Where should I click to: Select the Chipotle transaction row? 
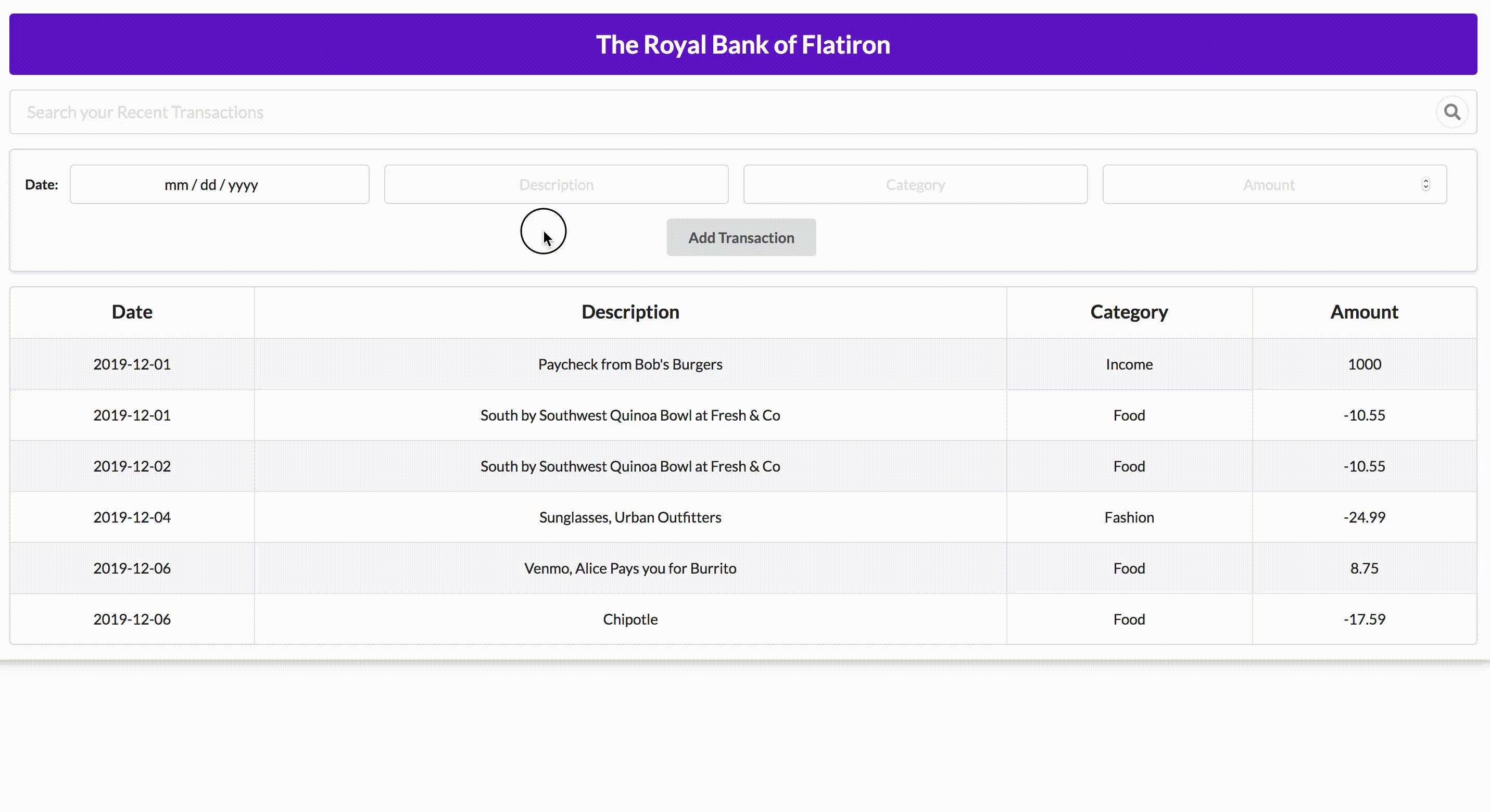click(630, 619)
